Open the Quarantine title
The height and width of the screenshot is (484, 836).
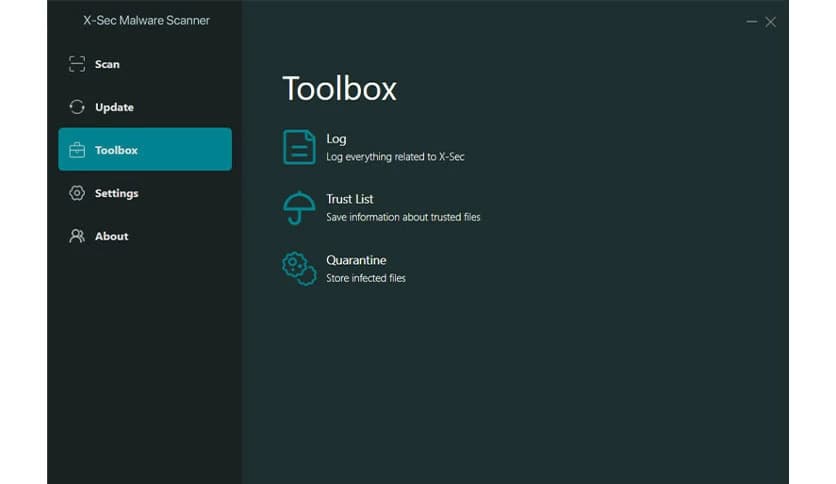(x=356, y=260)
